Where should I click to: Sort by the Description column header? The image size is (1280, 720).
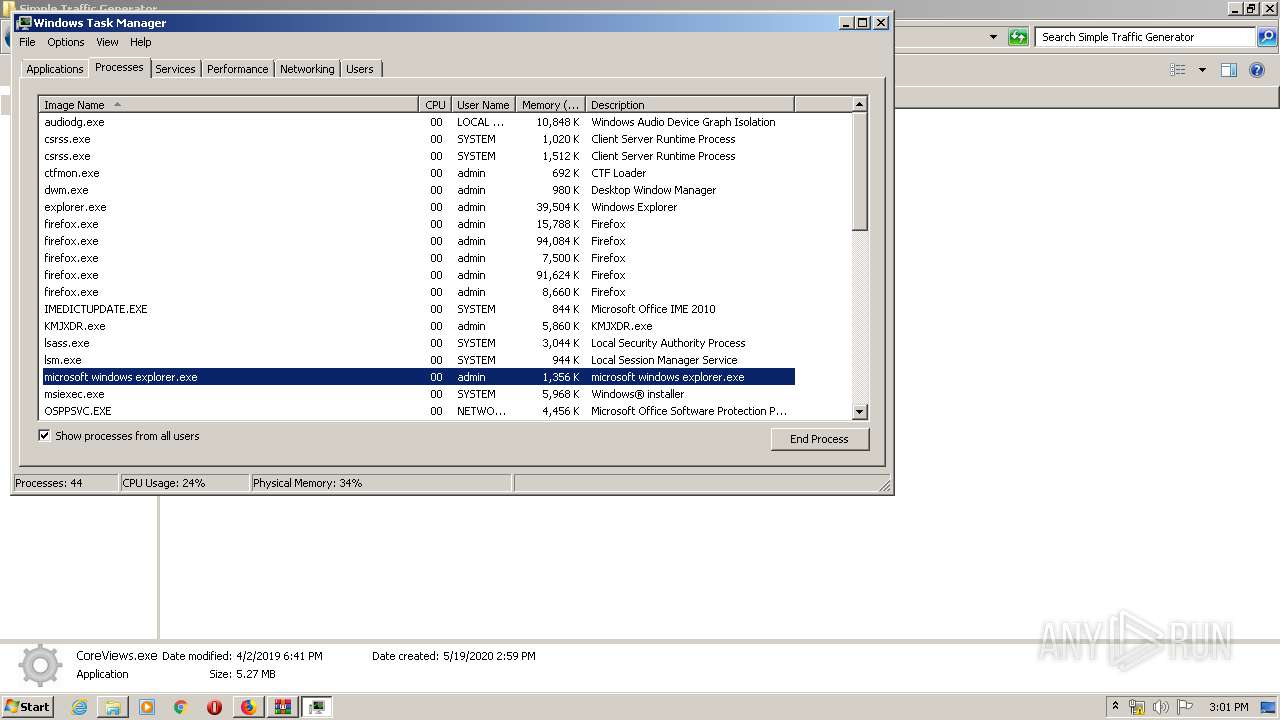(689, 105)
